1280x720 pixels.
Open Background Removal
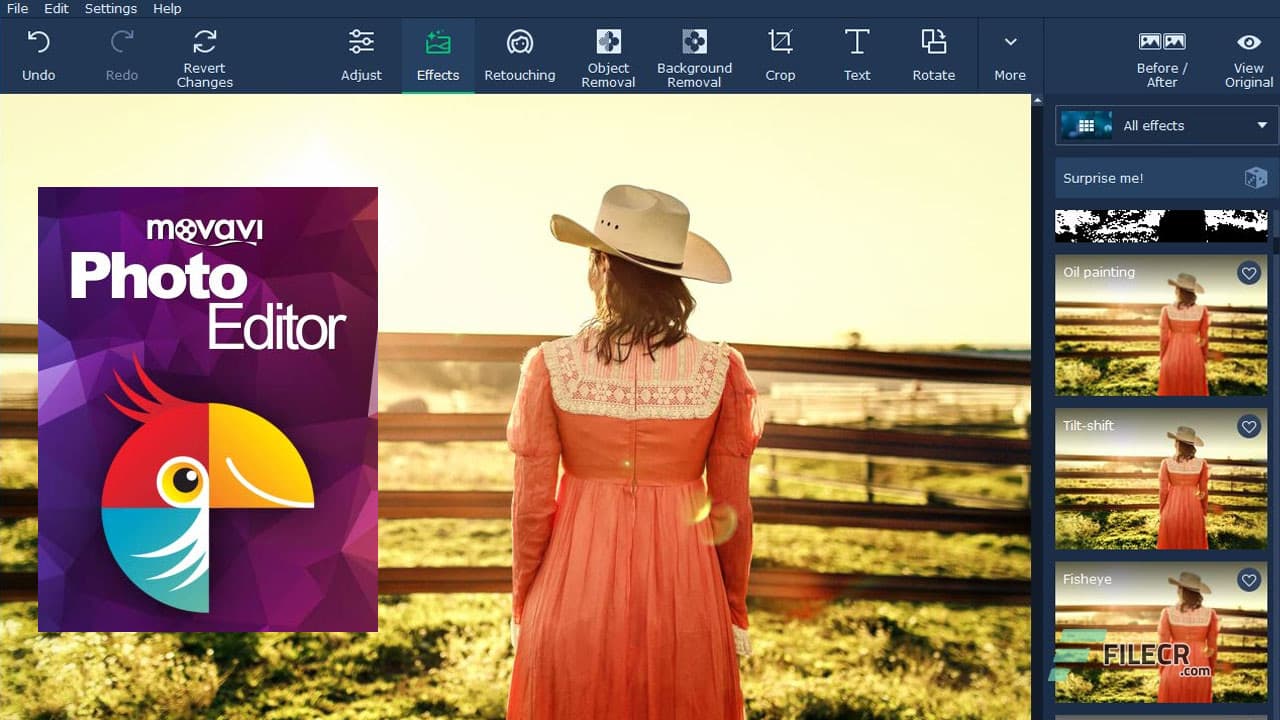(694, 55)
